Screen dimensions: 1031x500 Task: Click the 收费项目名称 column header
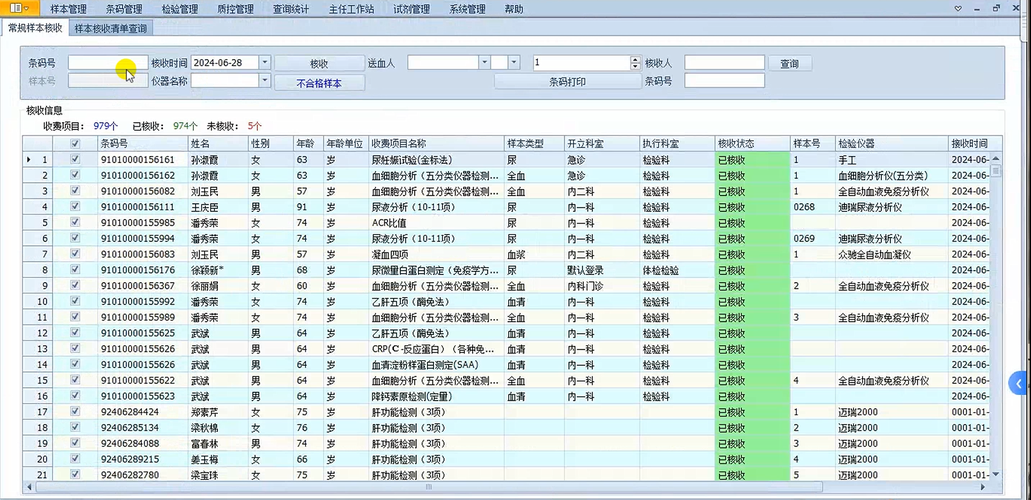(435, 143)
